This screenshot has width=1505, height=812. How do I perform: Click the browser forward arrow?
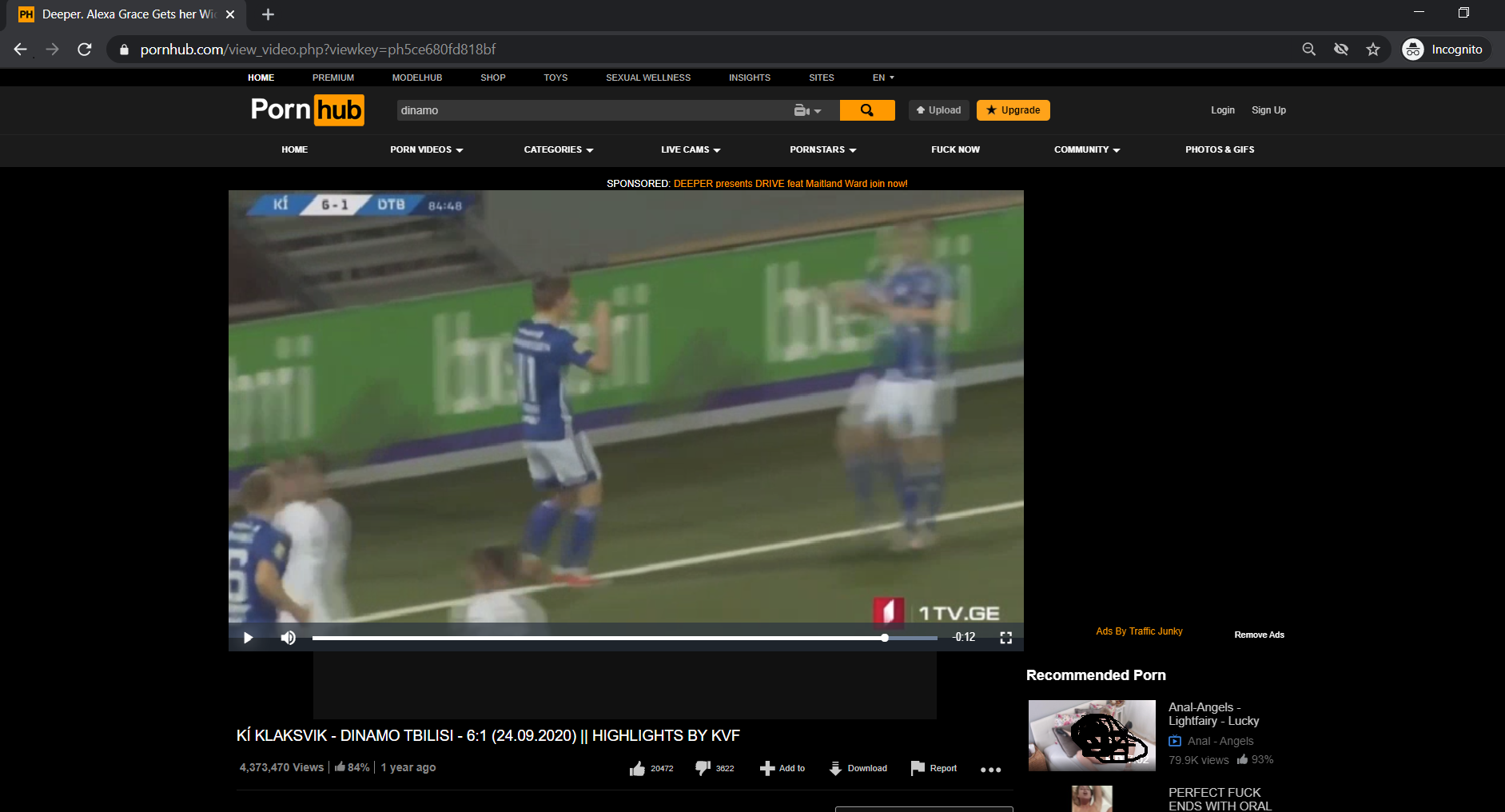pyautogui.click(x=53, y=50)
